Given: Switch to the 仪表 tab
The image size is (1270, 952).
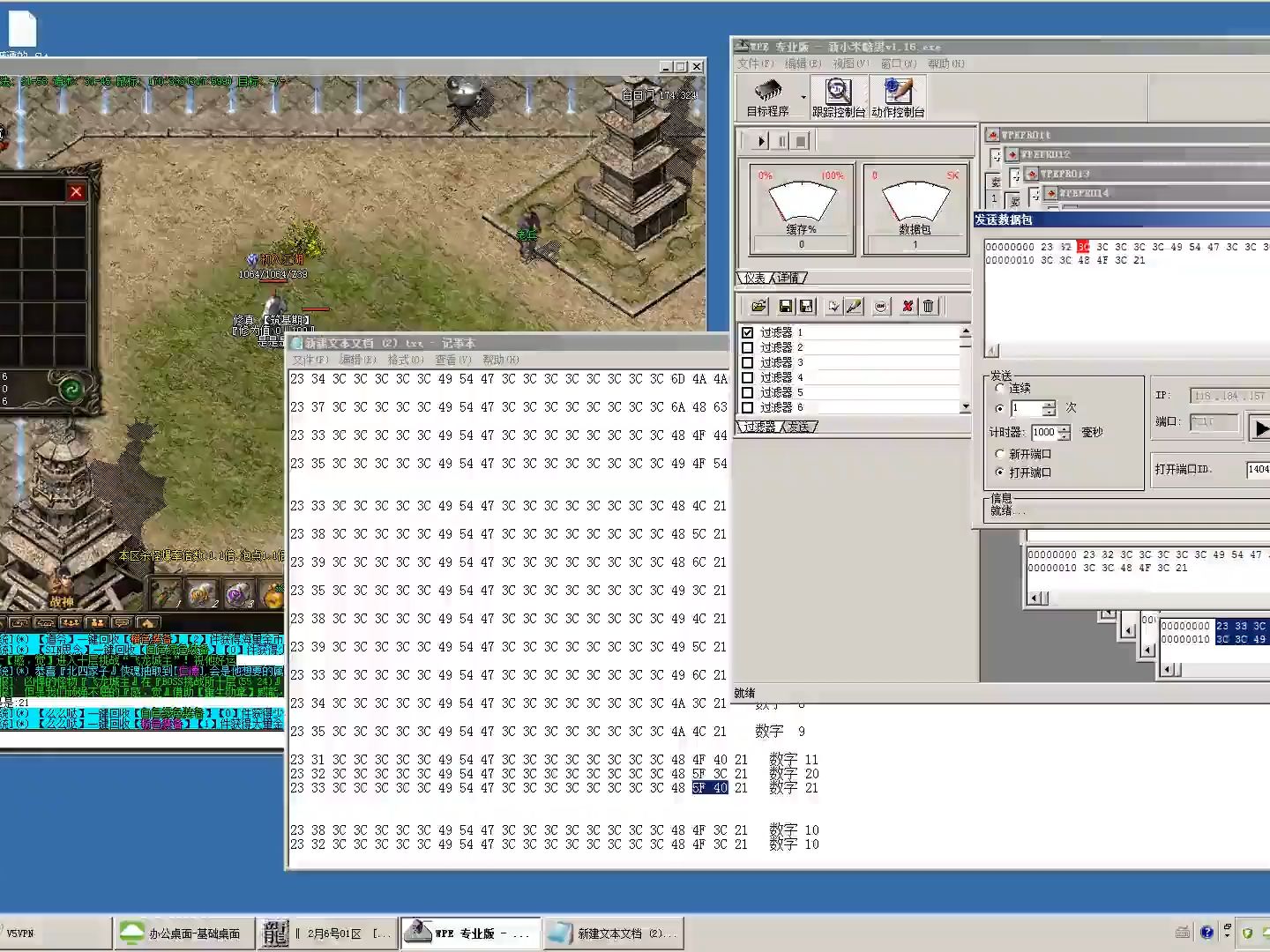Looking at the screenshot, I should click(755, 278).
